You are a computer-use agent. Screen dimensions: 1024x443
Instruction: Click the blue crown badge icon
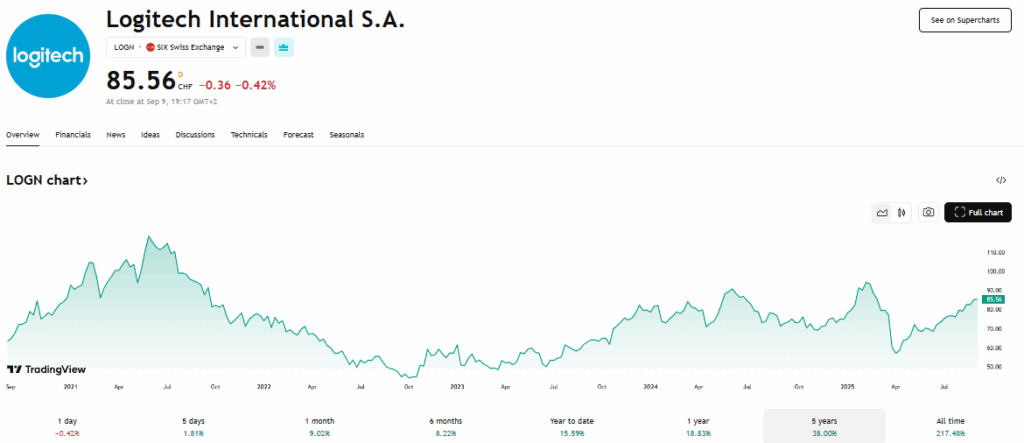tap(283, 48)
